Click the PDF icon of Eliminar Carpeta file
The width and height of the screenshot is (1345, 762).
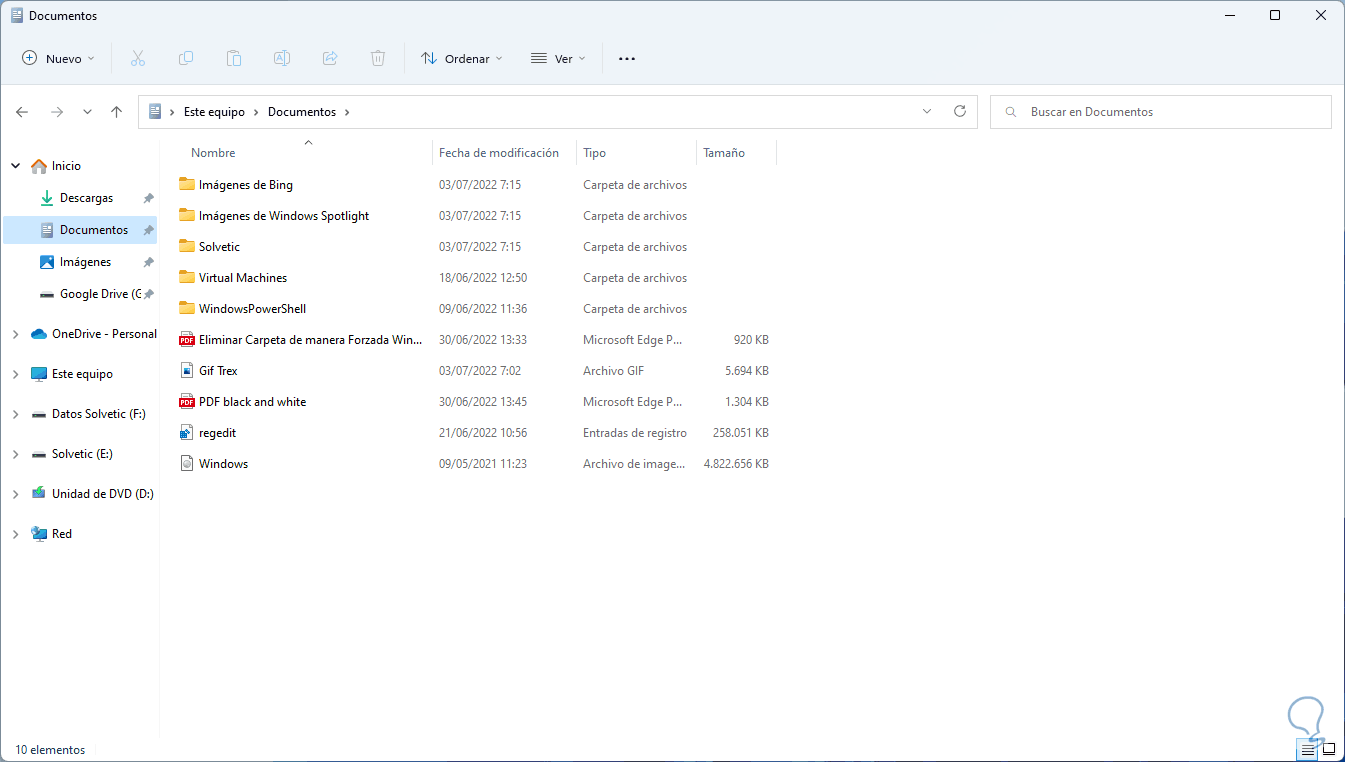coord(186,340)
